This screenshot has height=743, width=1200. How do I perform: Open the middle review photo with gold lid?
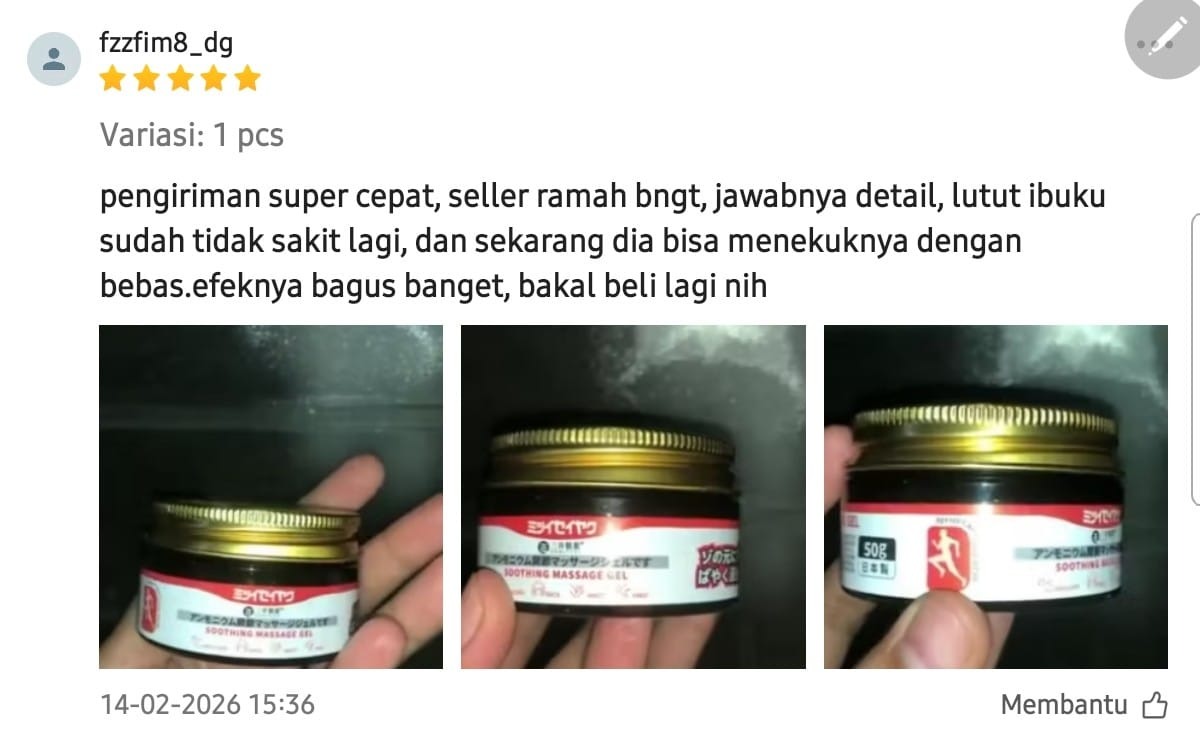coord(633,497)
